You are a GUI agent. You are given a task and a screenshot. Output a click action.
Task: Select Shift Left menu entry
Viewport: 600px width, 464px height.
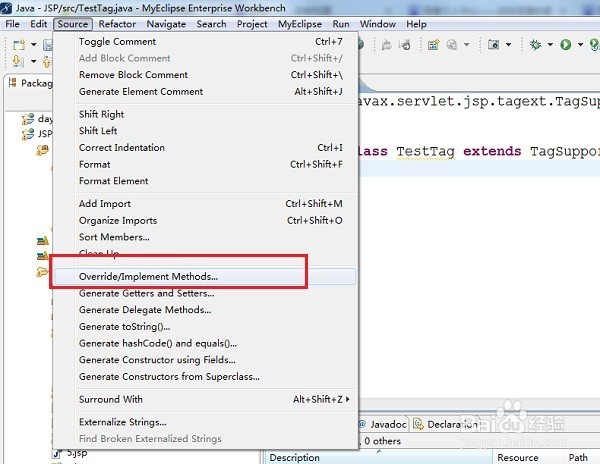coord(205,131)
